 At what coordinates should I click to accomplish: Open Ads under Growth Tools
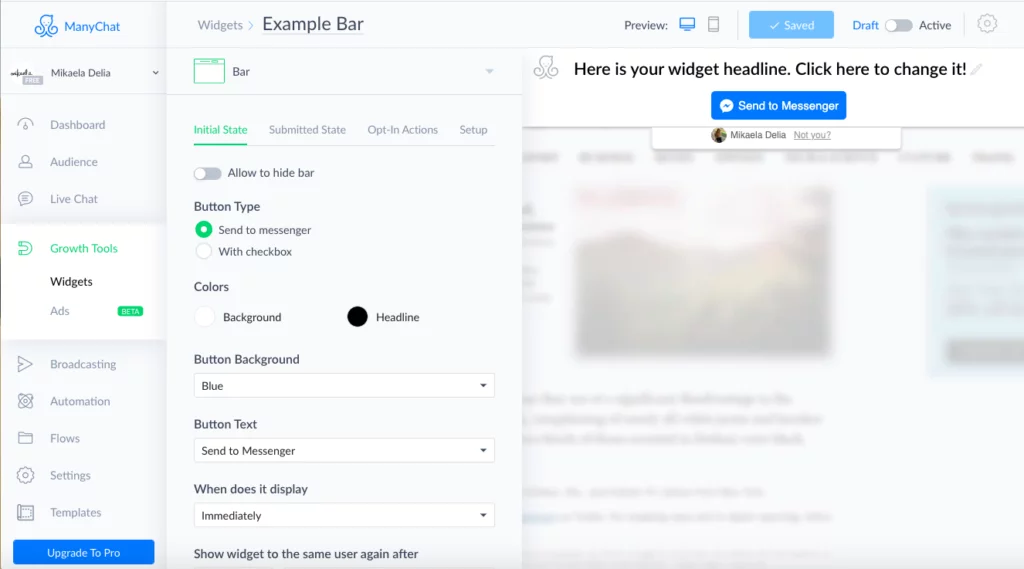point(59,311)
